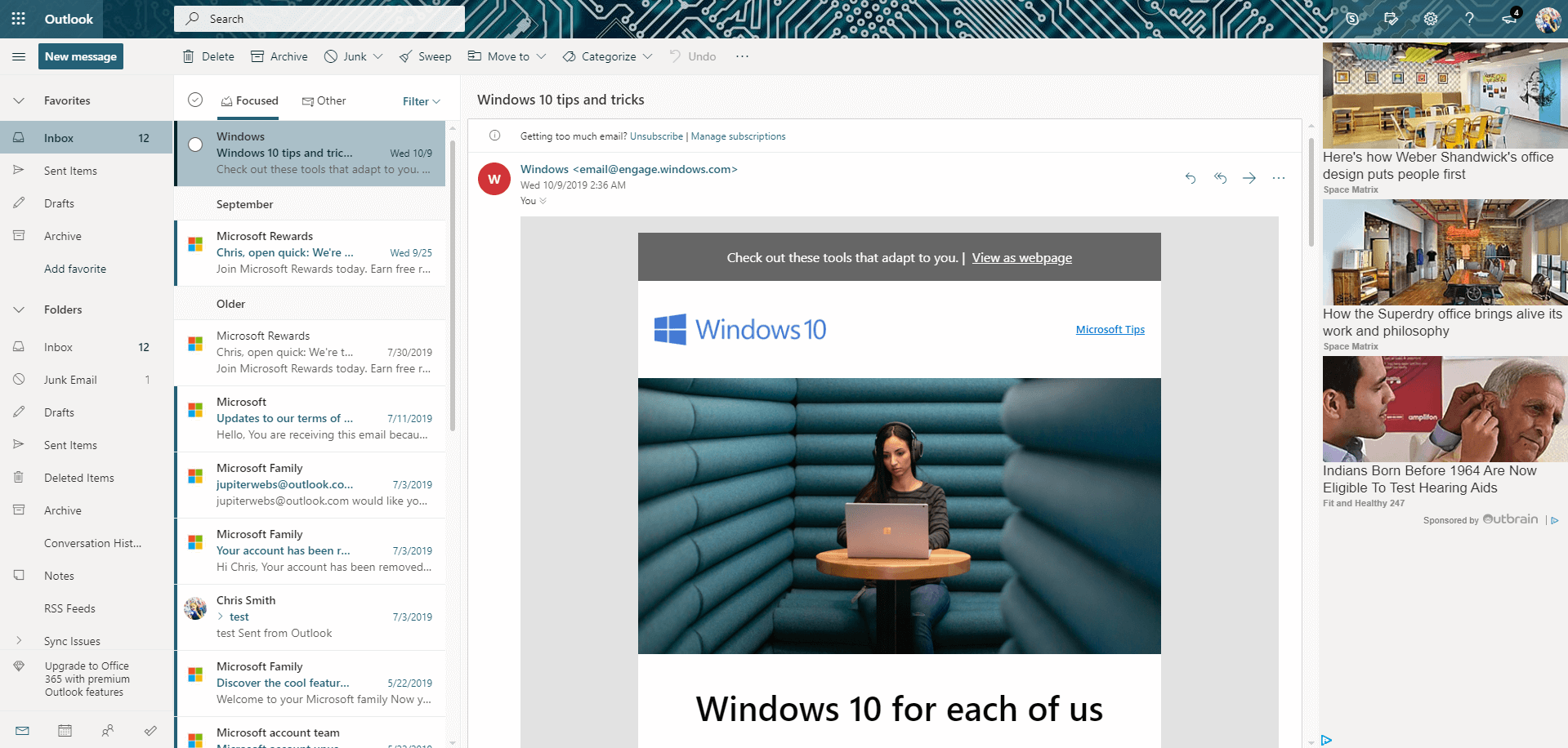This screenshot has width=1568, height=748.
Task: Open more toolbar commands ellipsis
Action: tap(742, 56)
